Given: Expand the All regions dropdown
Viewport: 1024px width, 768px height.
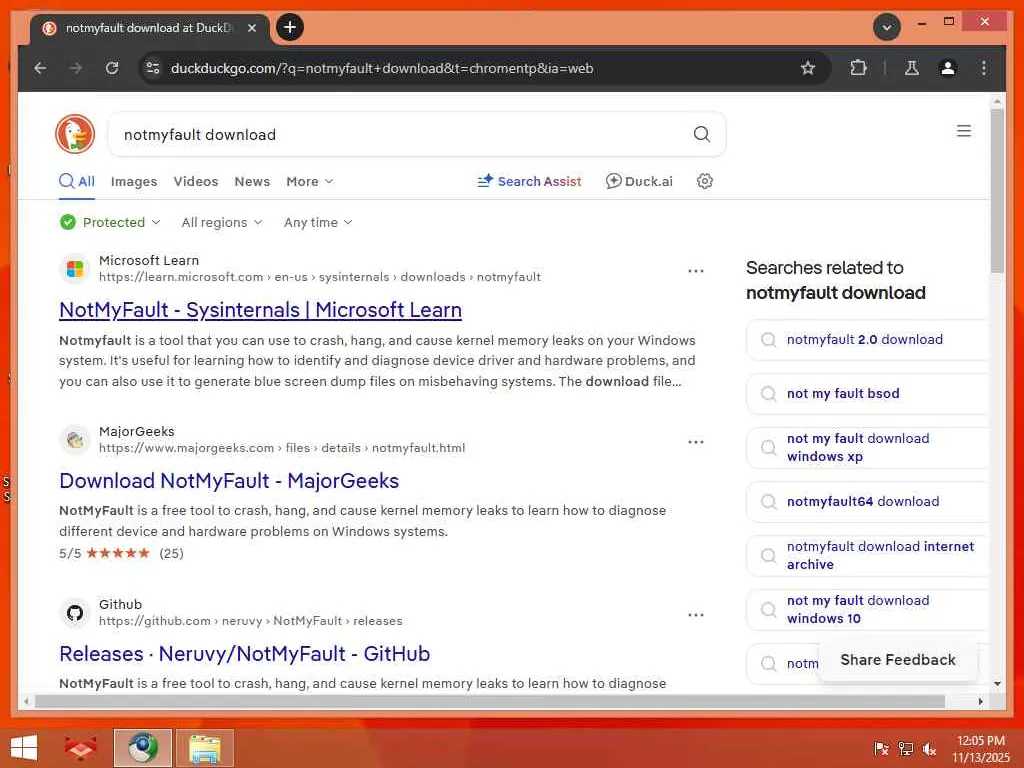Looking at the screenshot, I should [x=222, y=222].
